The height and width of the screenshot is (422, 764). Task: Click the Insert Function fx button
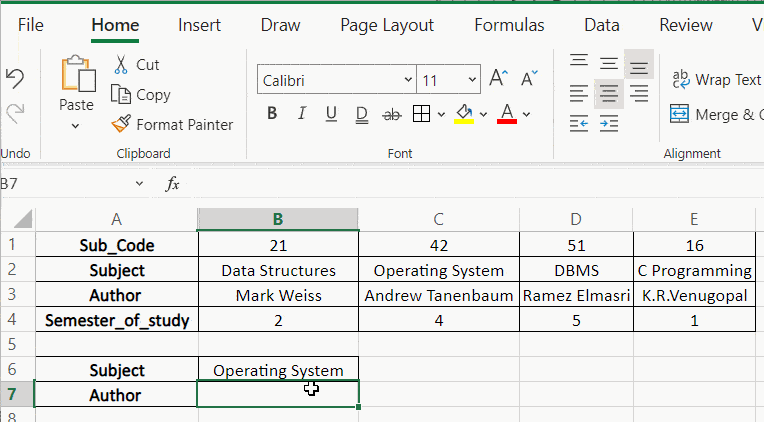click(172, 184)
